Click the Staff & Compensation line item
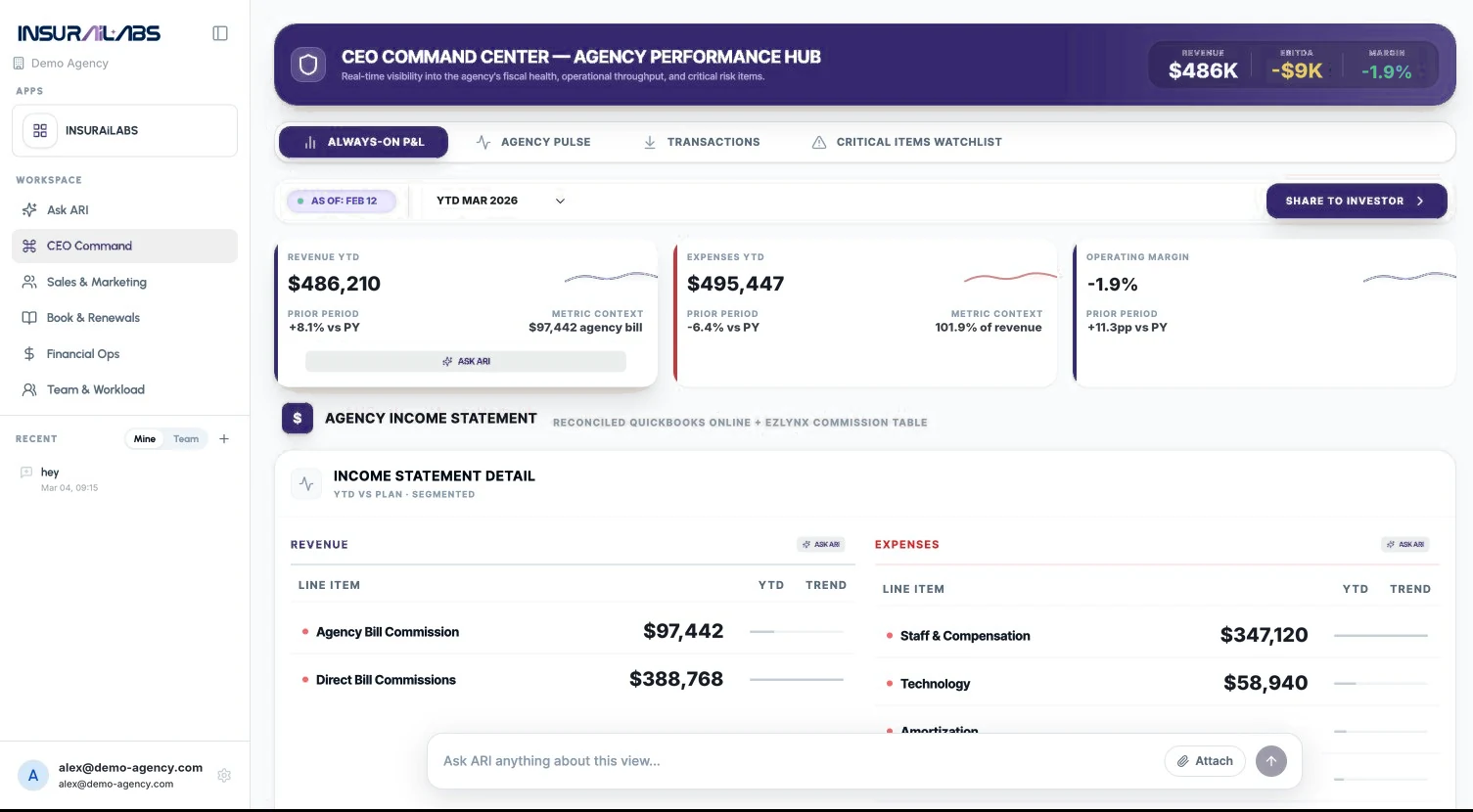The width and height of the screenshot is (1473, 812). (965, 636)
